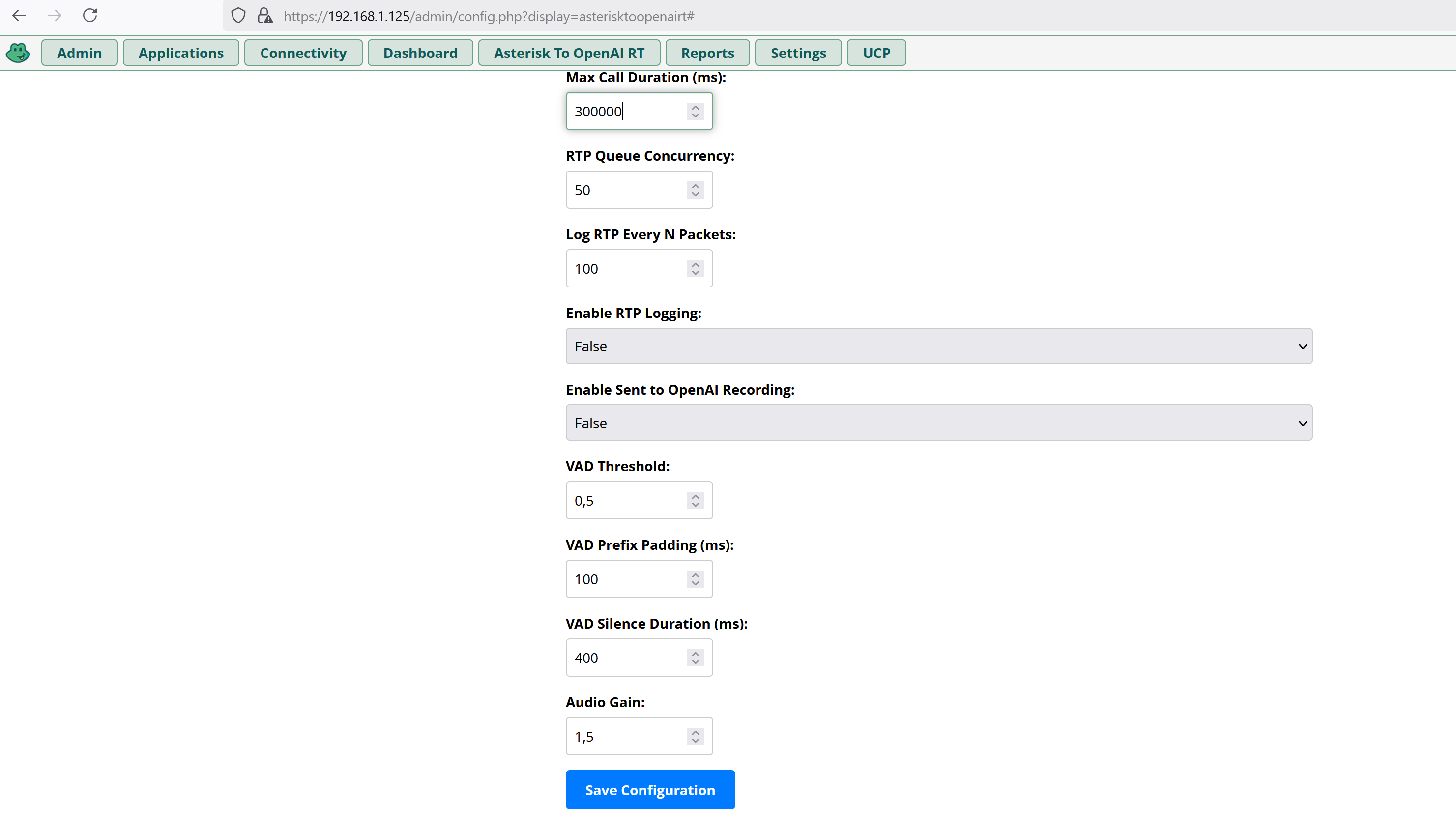Open the Admin menu
The width and height of the screenshot is (1456, 831).
[x=79, y=53]
